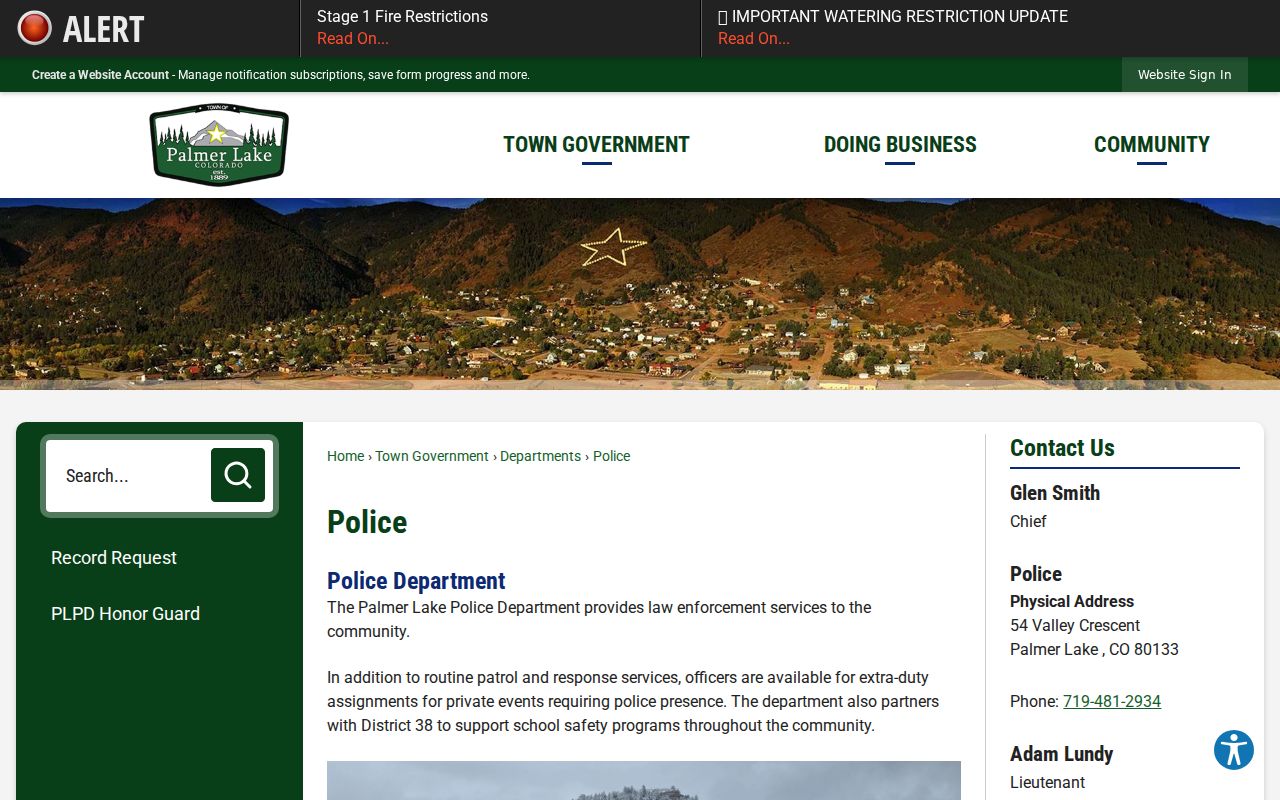This screenshot has width=1280, height=800.
Task: Focus the Search input field
Action: pyautogui.click(x=128, y=475)
